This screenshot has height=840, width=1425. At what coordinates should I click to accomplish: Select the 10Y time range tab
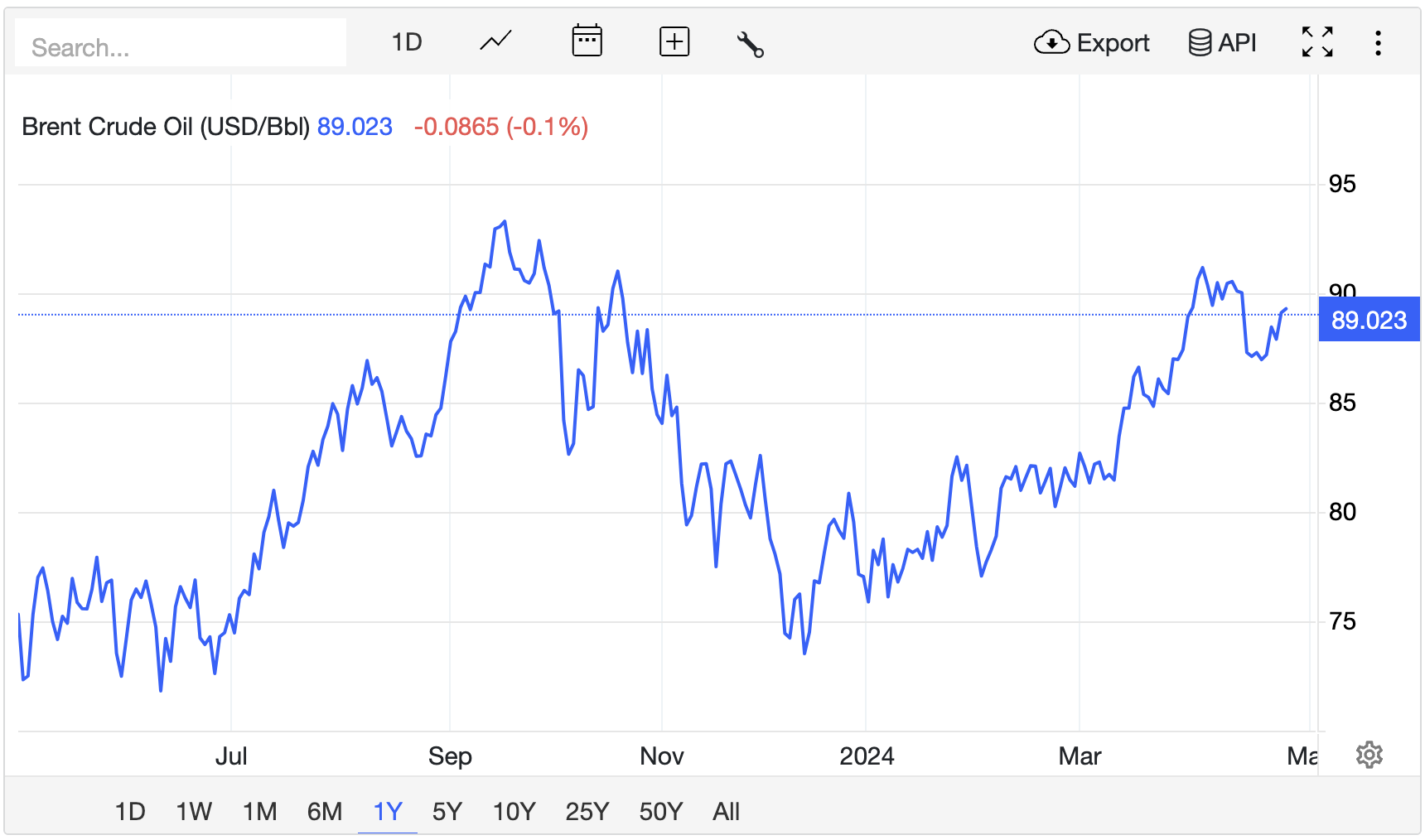(x=514, y=811)
